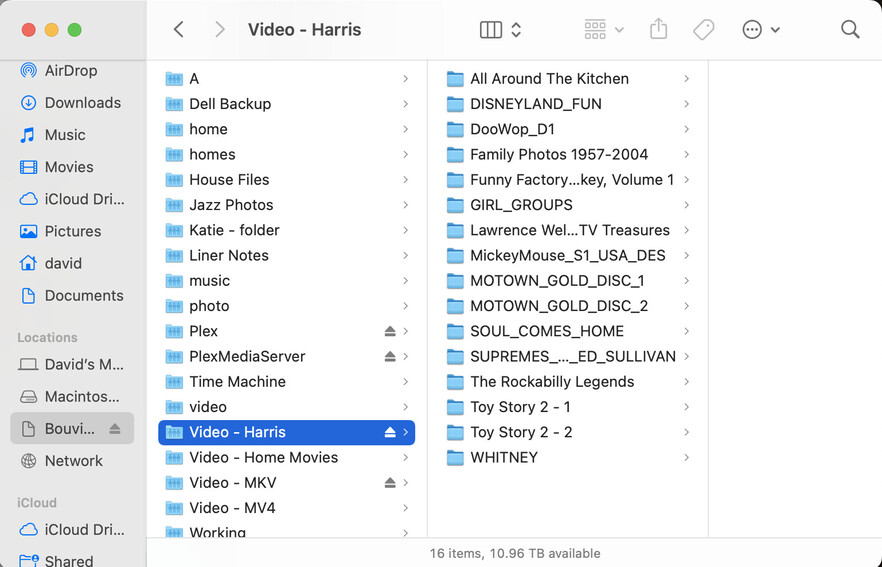Image resolution: width=882 pixels, height=567 pixels.
Task: Open Movies in the sidebar
Action: click(x=71, y=166)
